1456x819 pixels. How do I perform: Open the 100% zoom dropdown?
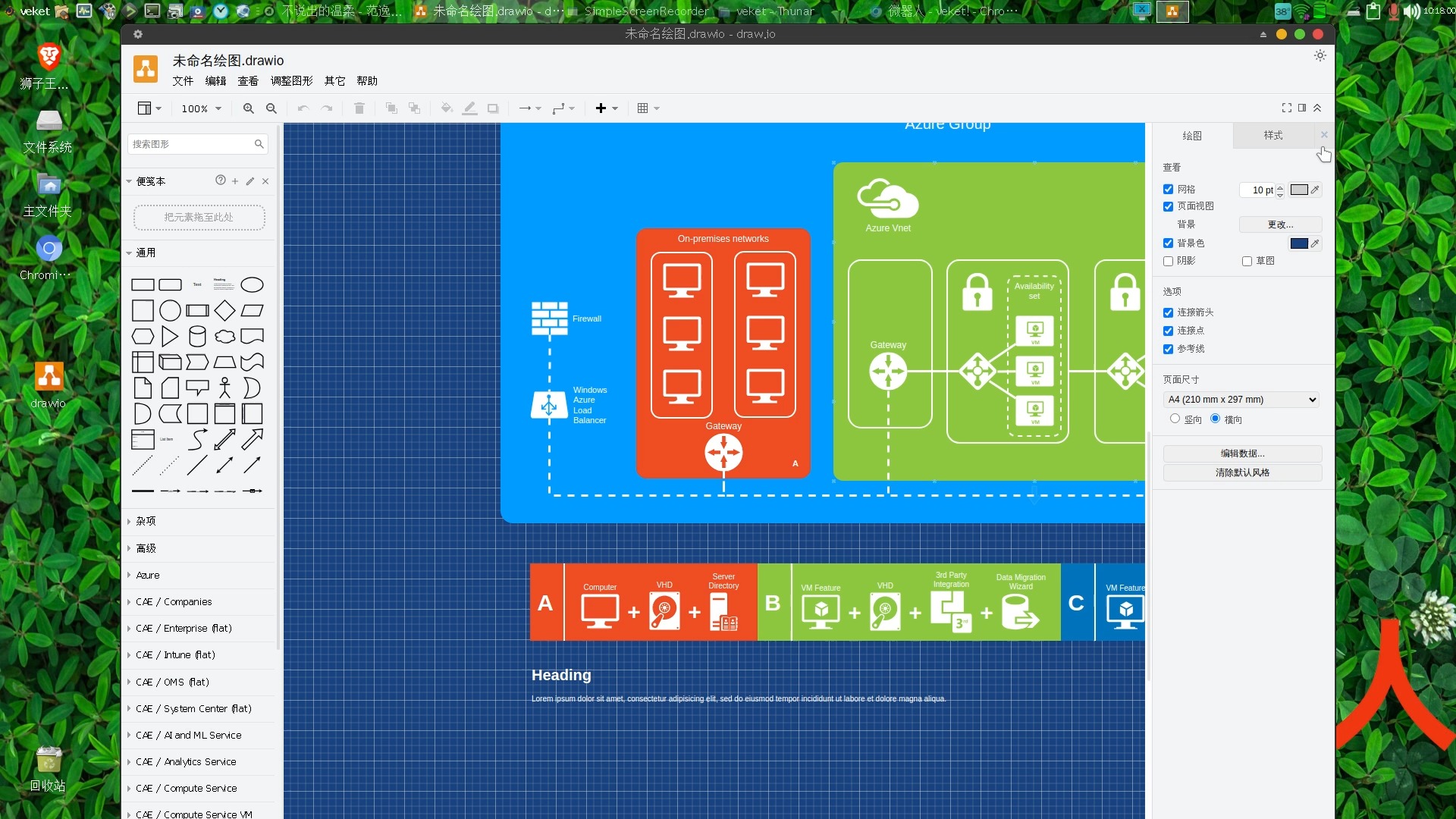click(201, 108)
